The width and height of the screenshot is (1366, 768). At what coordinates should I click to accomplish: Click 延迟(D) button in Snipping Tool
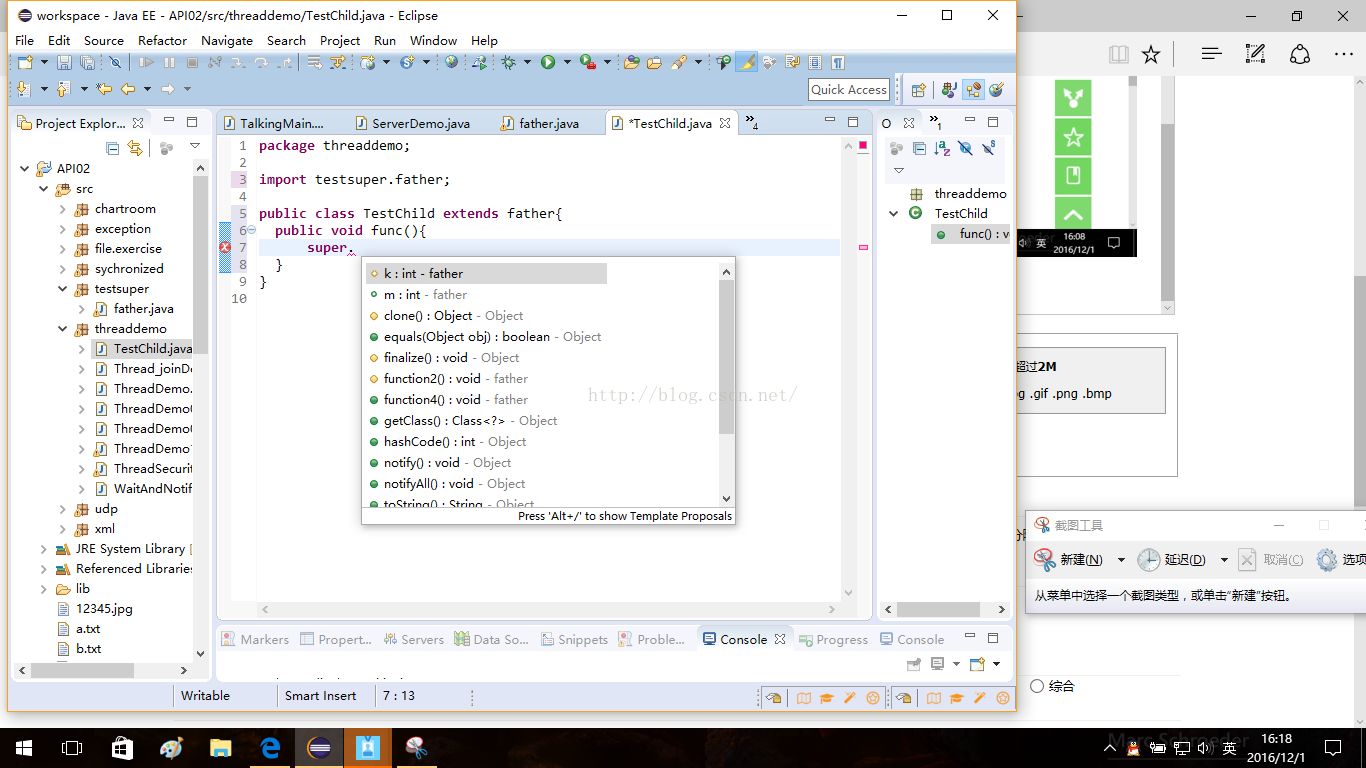1172,559
